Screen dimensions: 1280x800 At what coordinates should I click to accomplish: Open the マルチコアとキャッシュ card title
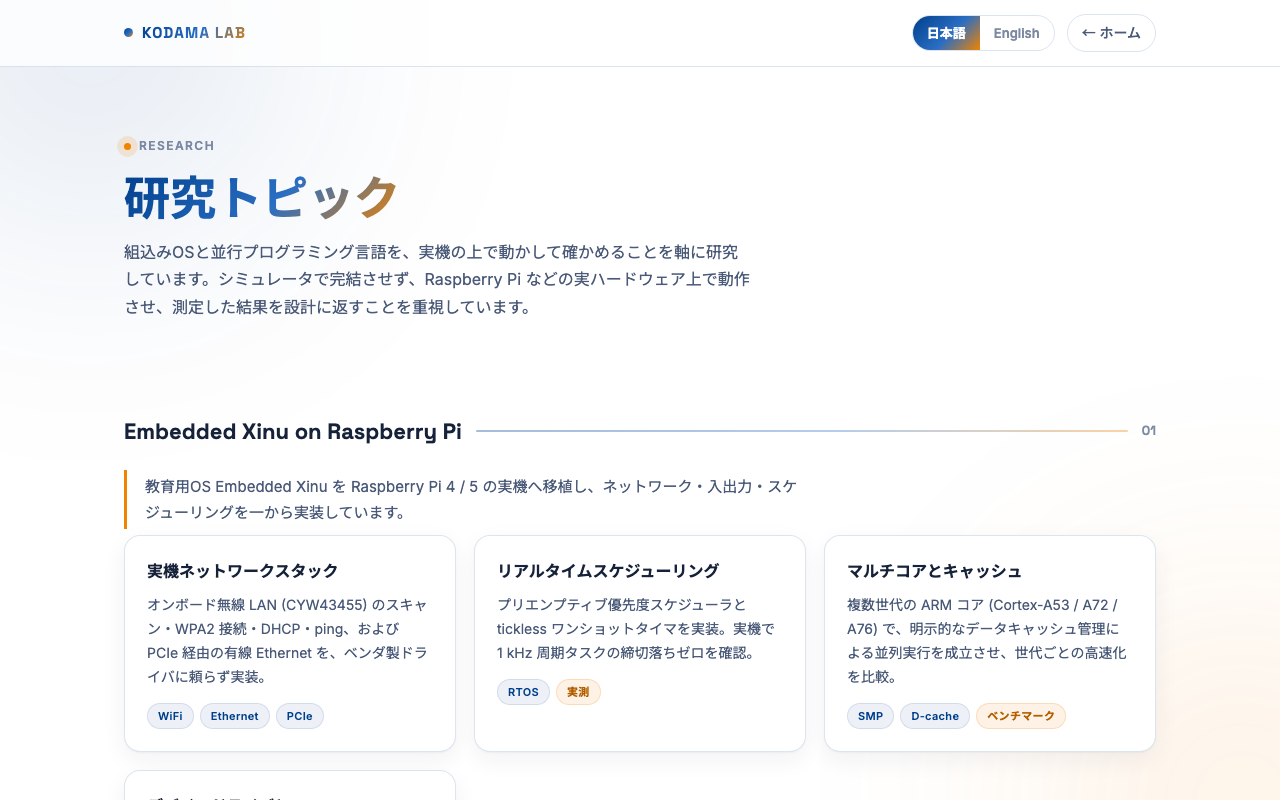(934, 571)
